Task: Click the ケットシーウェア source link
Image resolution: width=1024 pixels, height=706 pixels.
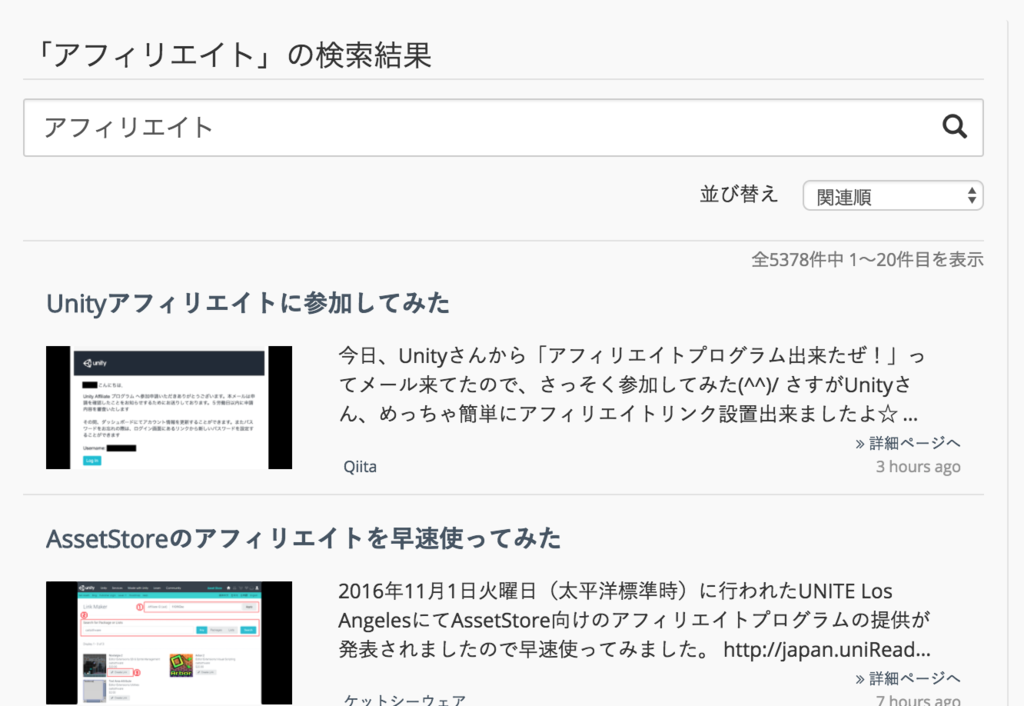Action: [x=405, y=699]
